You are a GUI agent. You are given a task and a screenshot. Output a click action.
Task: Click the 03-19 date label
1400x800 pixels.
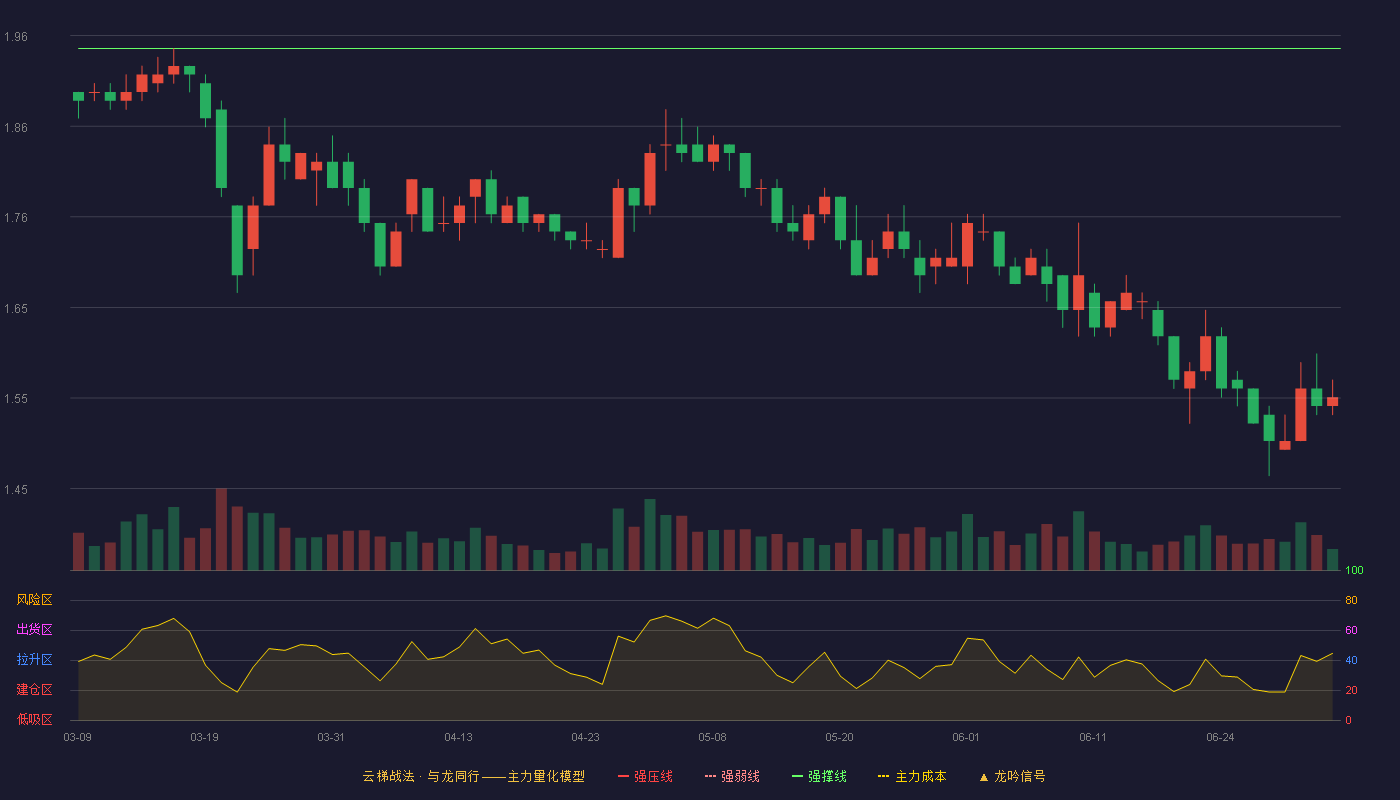point(205,737)
